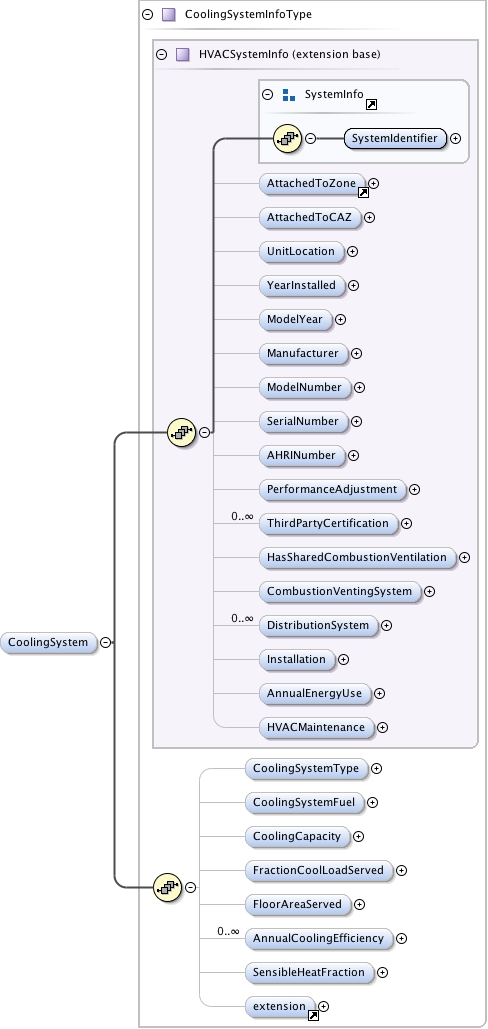
Task: Select the AnnualEnergyUse element
Action: 315,694
